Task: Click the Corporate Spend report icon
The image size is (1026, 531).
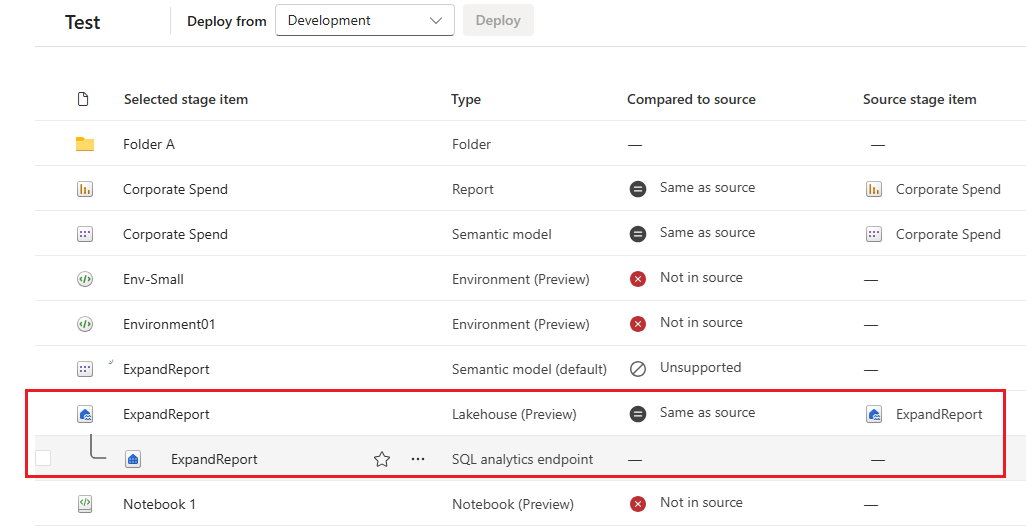Action: point(85,189)
